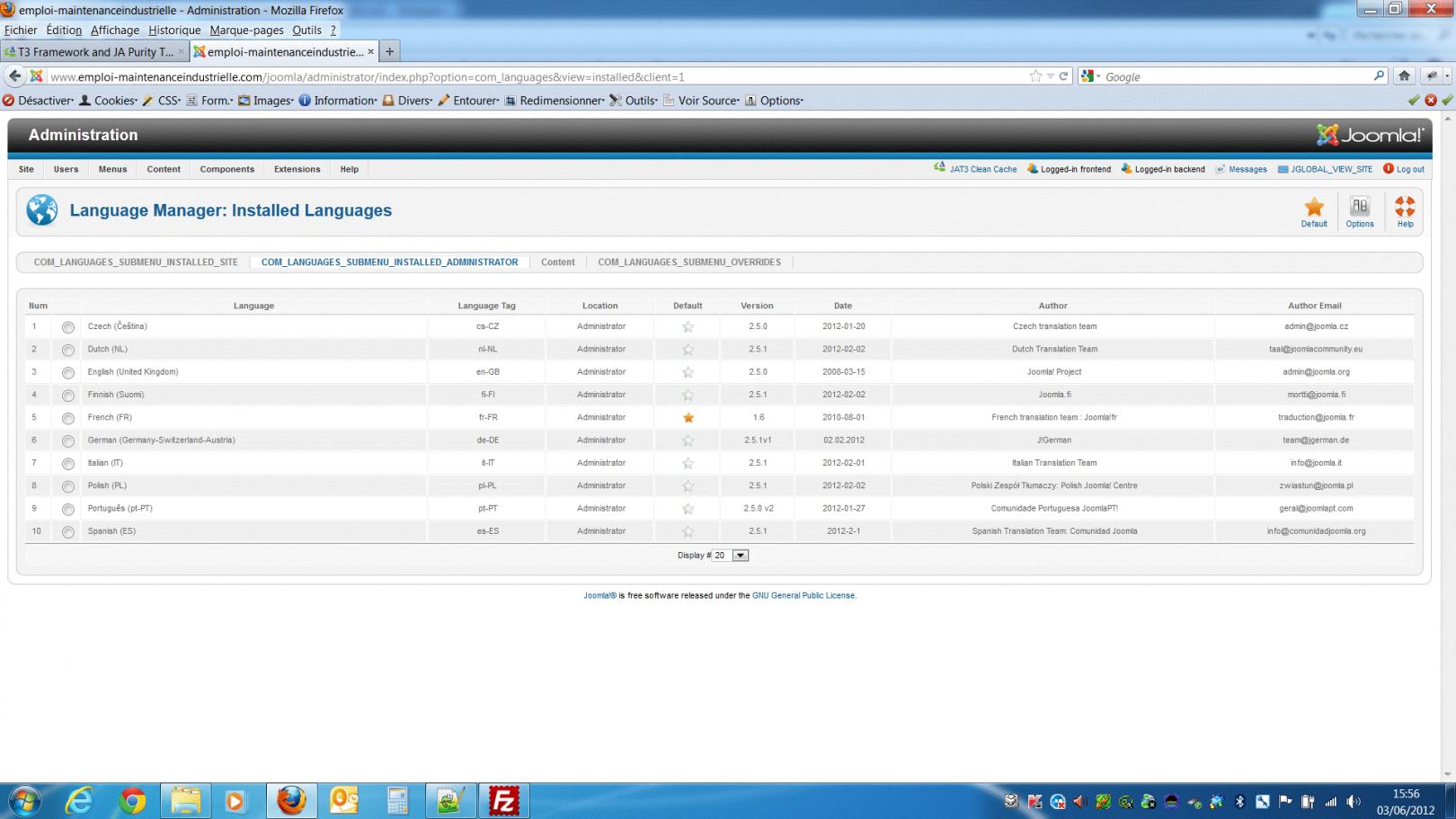Open FileZilla from the taskbar

coord(503,800)
